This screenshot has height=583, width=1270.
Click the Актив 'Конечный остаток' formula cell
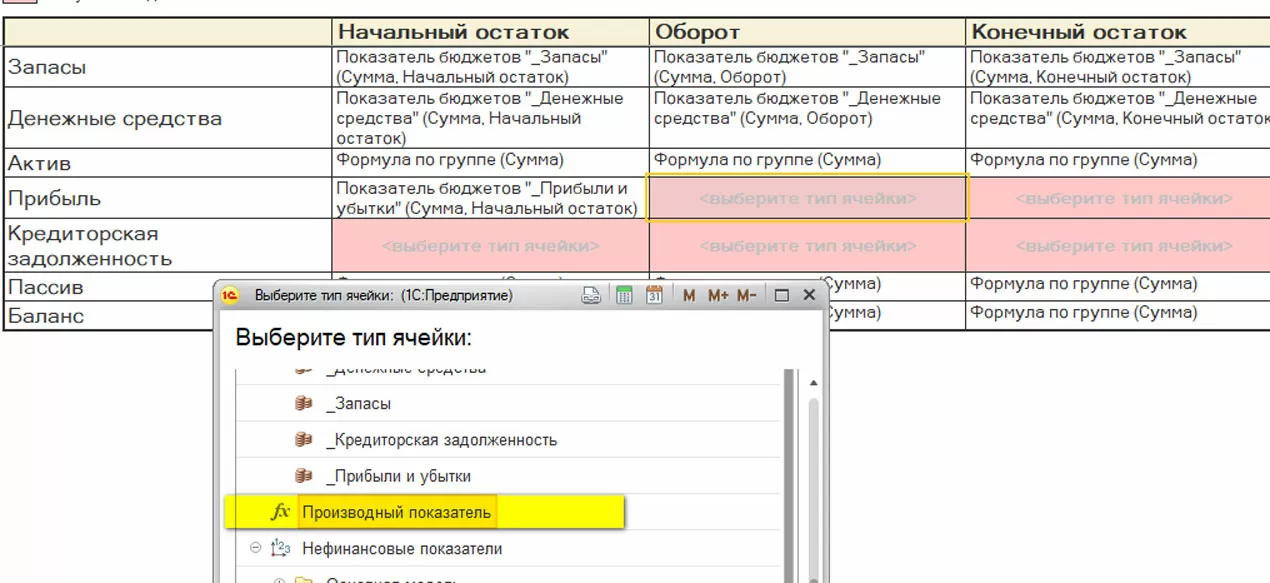click(1118, 162)
